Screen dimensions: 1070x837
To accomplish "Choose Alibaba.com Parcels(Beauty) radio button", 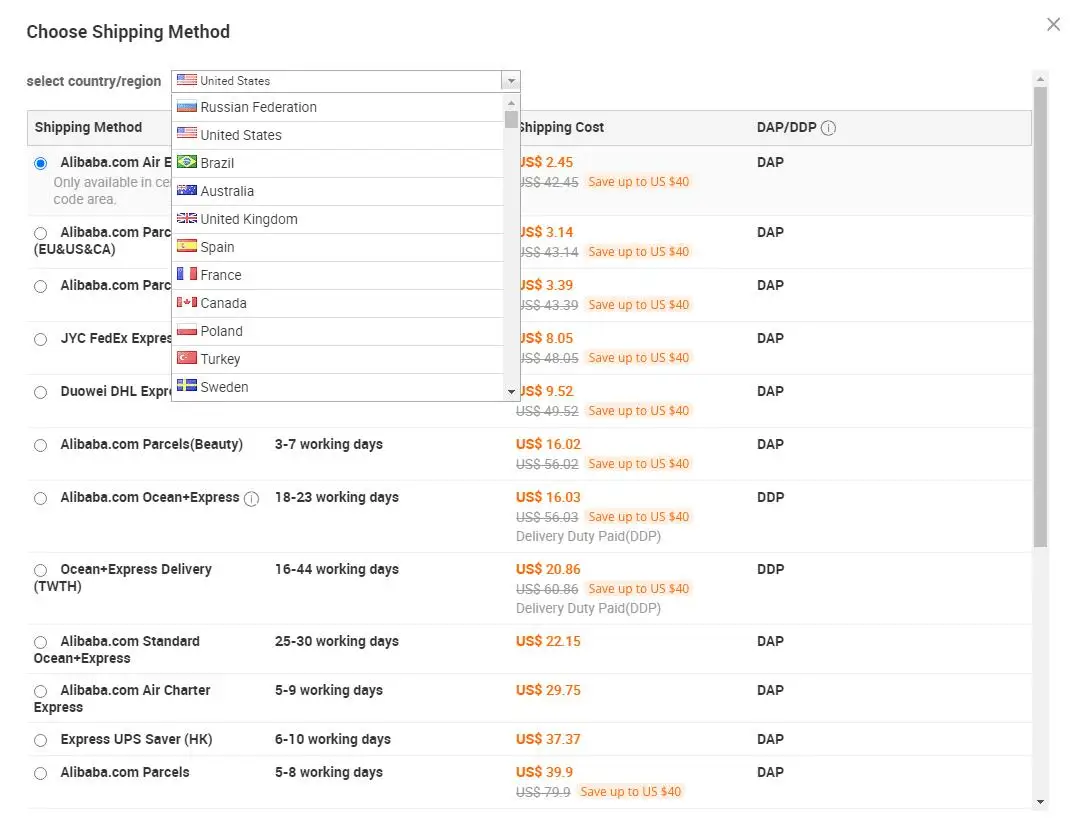I will 40,445.
